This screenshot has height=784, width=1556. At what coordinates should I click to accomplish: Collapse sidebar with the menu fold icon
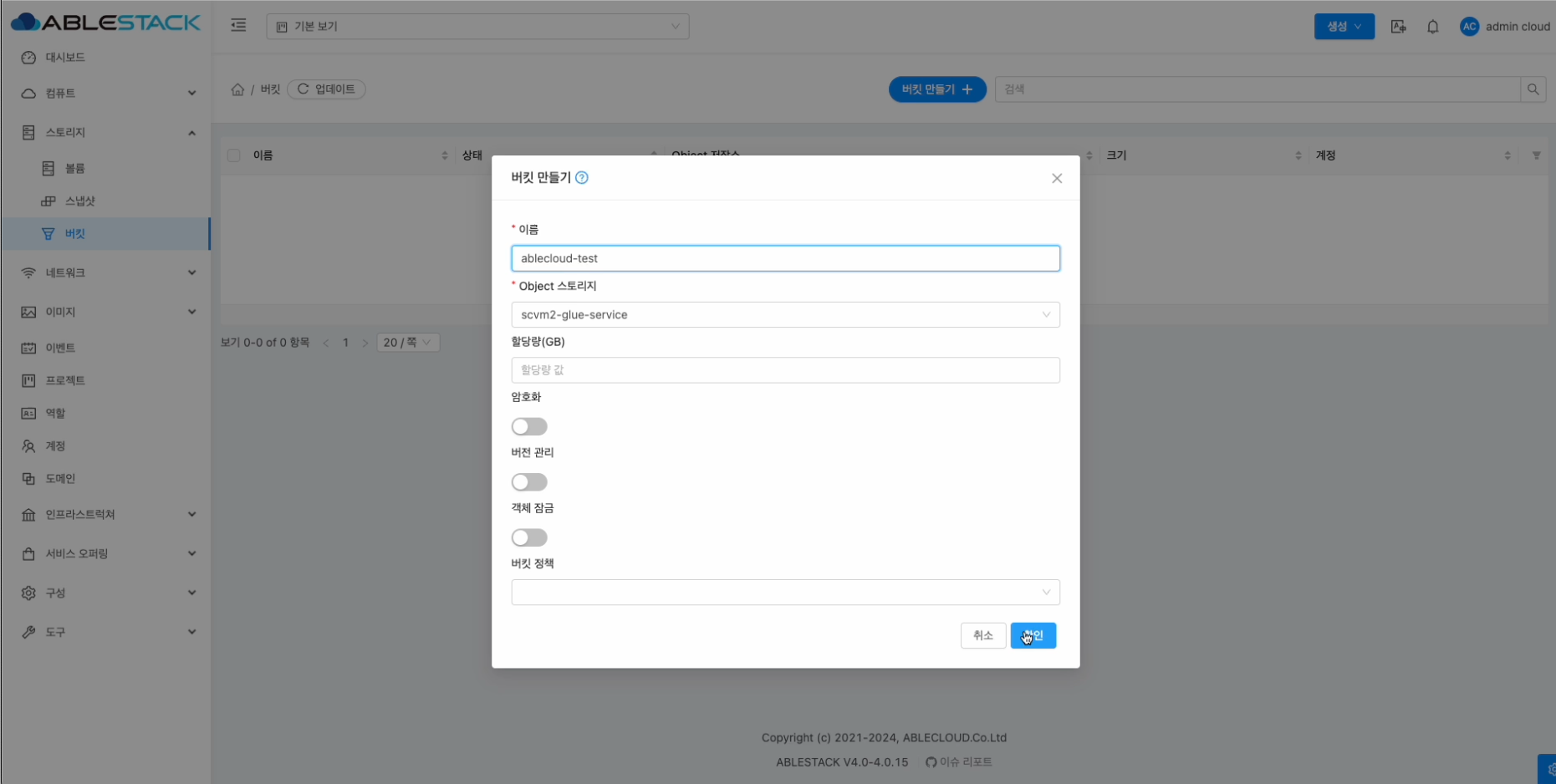(238, 26)
